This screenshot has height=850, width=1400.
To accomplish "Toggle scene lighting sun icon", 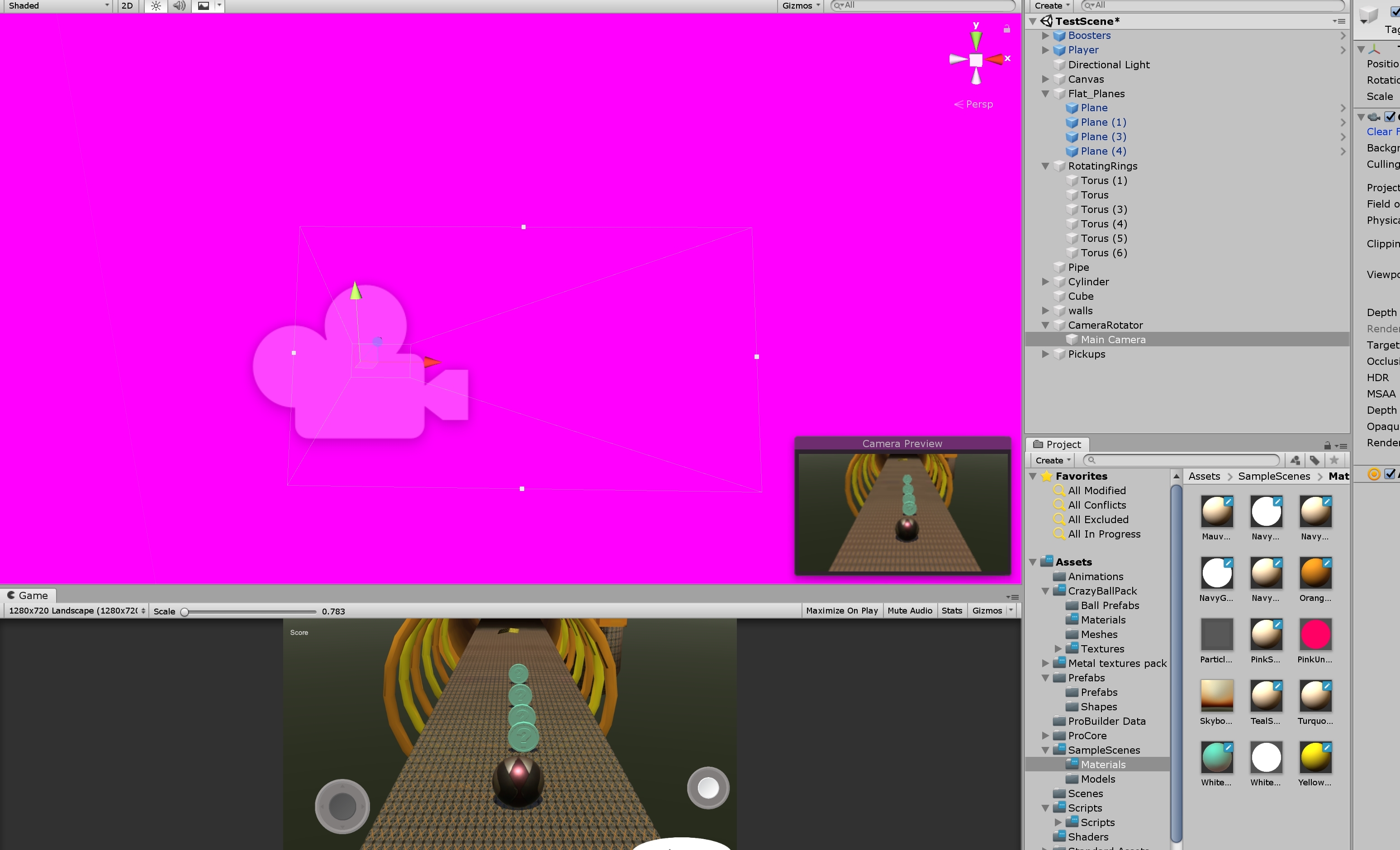I will 156,6.
